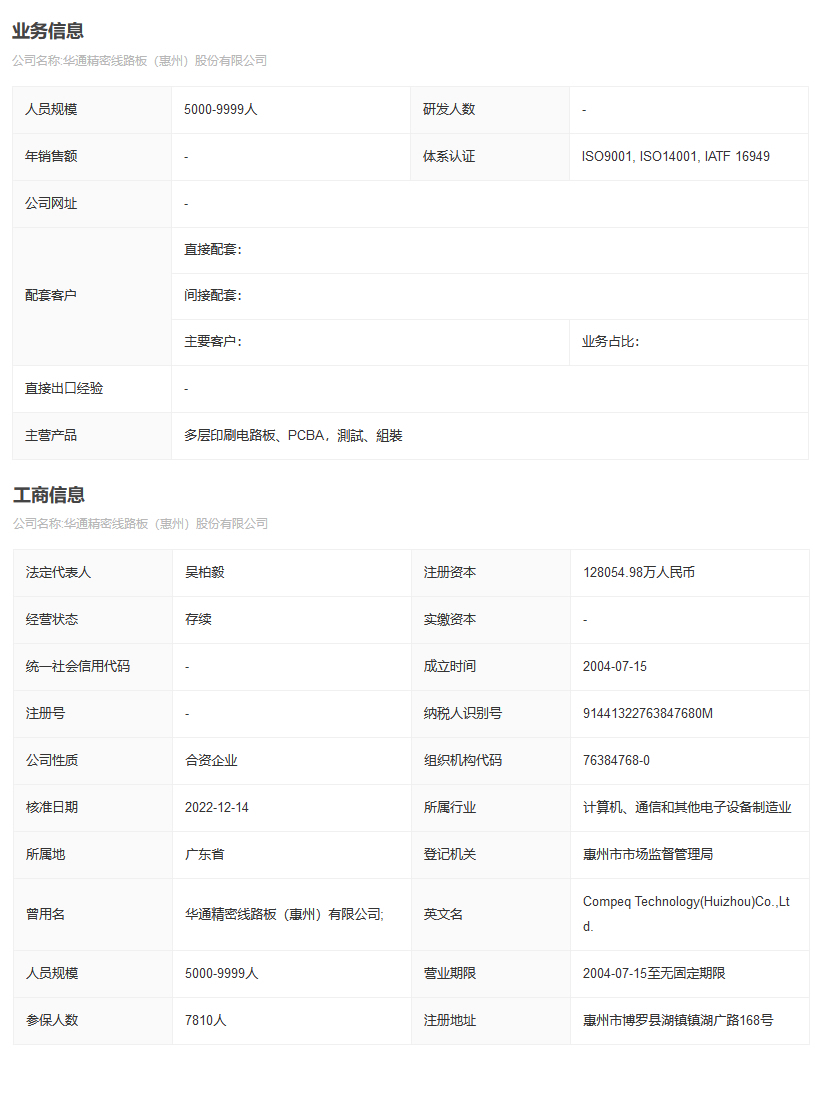Select the 计算机、通信和其他电子设备制造业 industry text
The width and height of the screenshot is (826, 1100).
tap(687, 807)
